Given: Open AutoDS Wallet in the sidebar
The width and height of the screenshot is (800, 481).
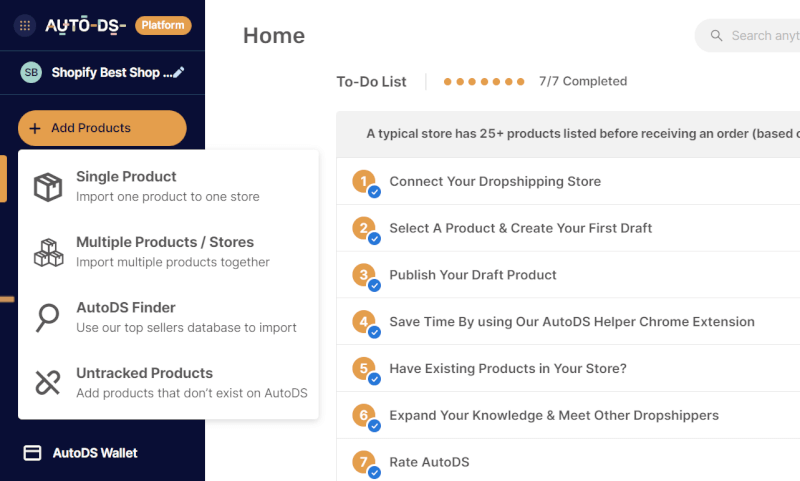Looking at the screenshot, I should point(81,453).
